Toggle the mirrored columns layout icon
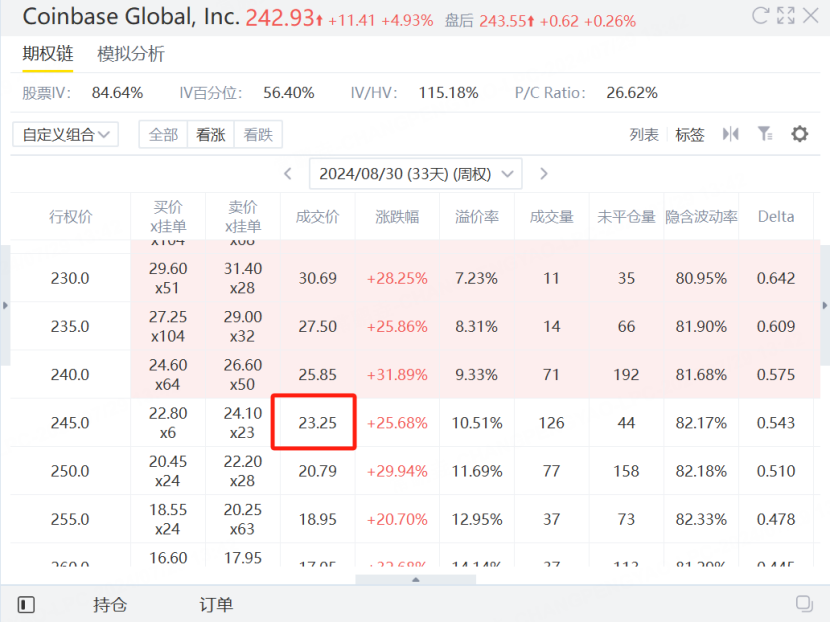Image resolution: width=830 pixels, height=623 pixels. (730, 134)
